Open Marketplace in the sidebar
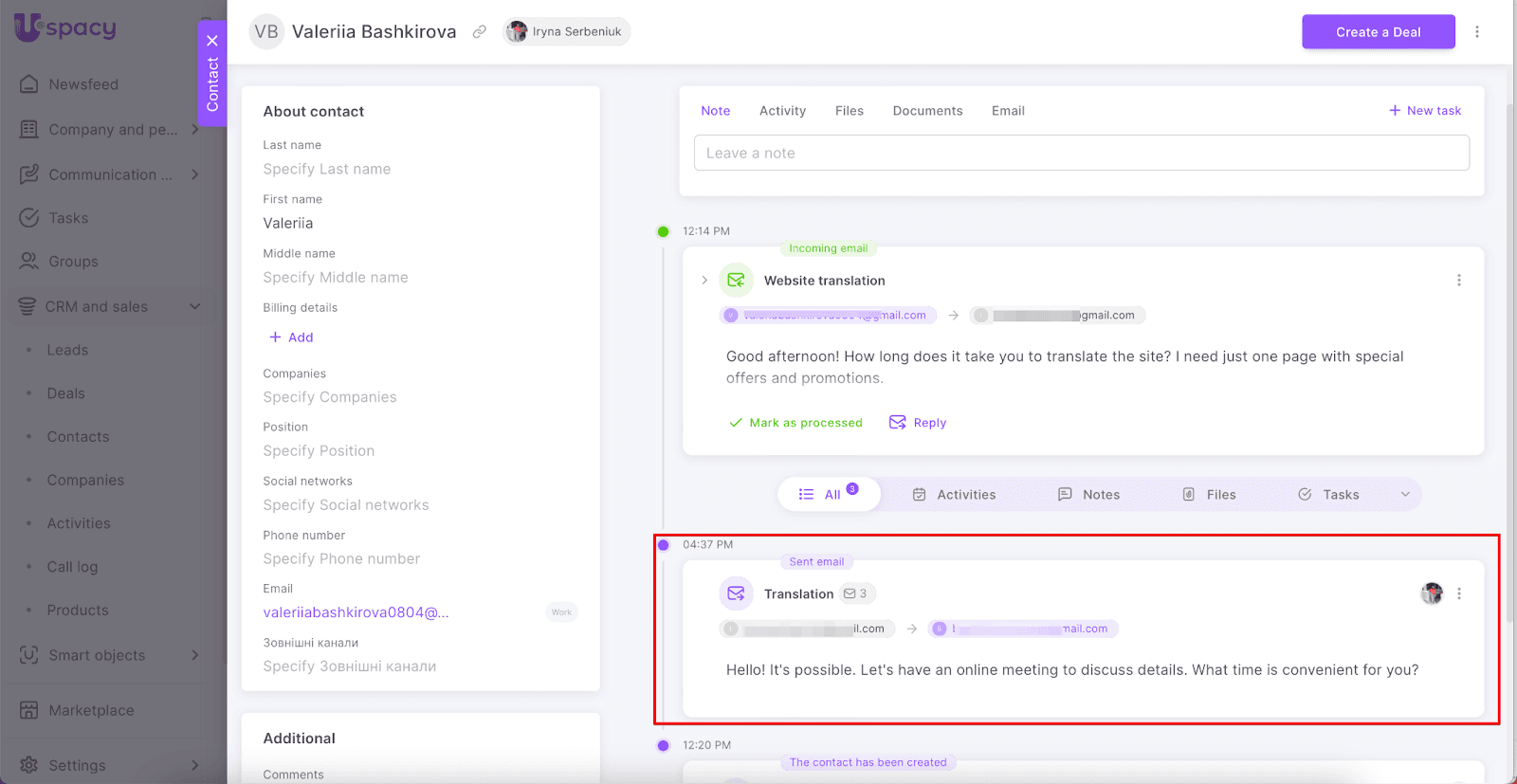1517x784 pixels. tap(91, 710)
